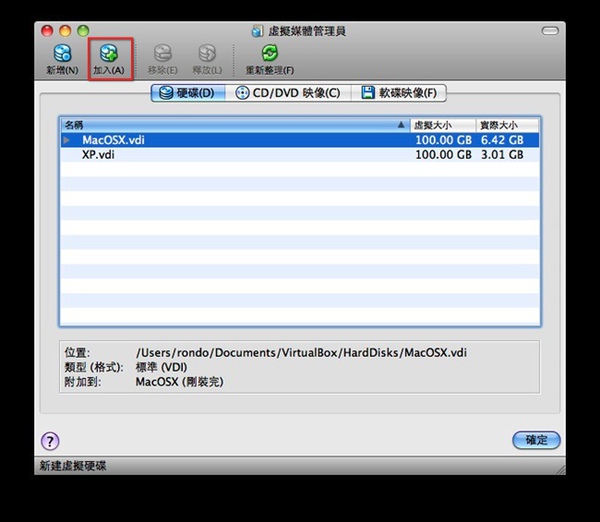Click the green zoom window button

(83, 31)
